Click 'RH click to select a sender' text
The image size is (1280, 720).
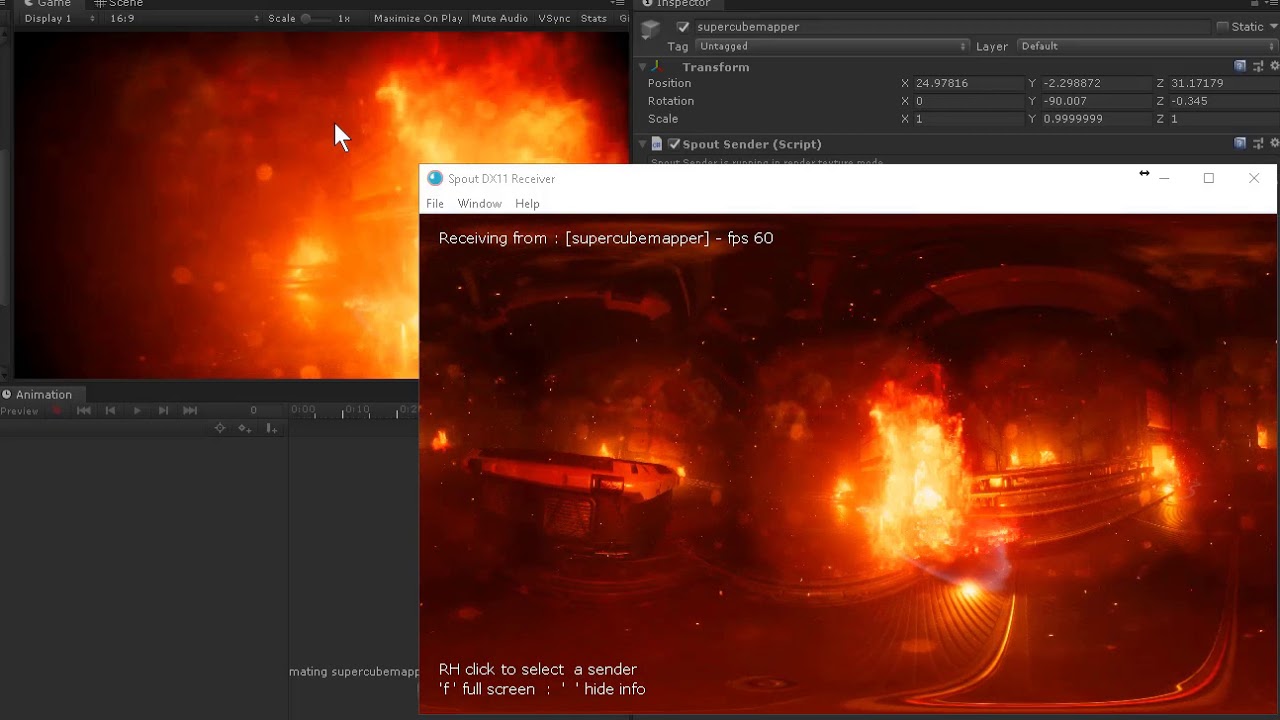click(x=538, y=669)
